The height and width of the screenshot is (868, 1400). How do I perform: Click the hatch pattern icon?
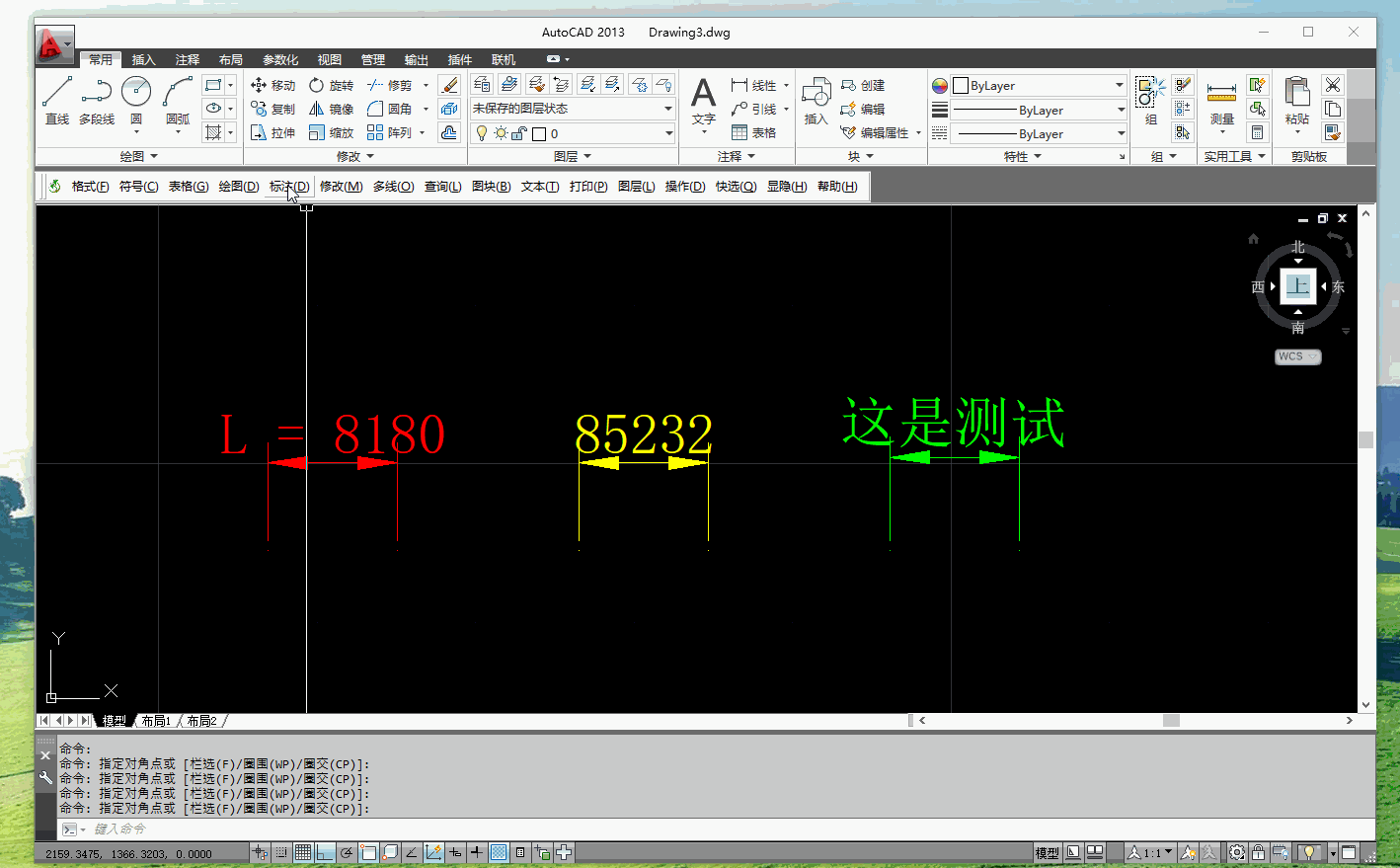213,132
